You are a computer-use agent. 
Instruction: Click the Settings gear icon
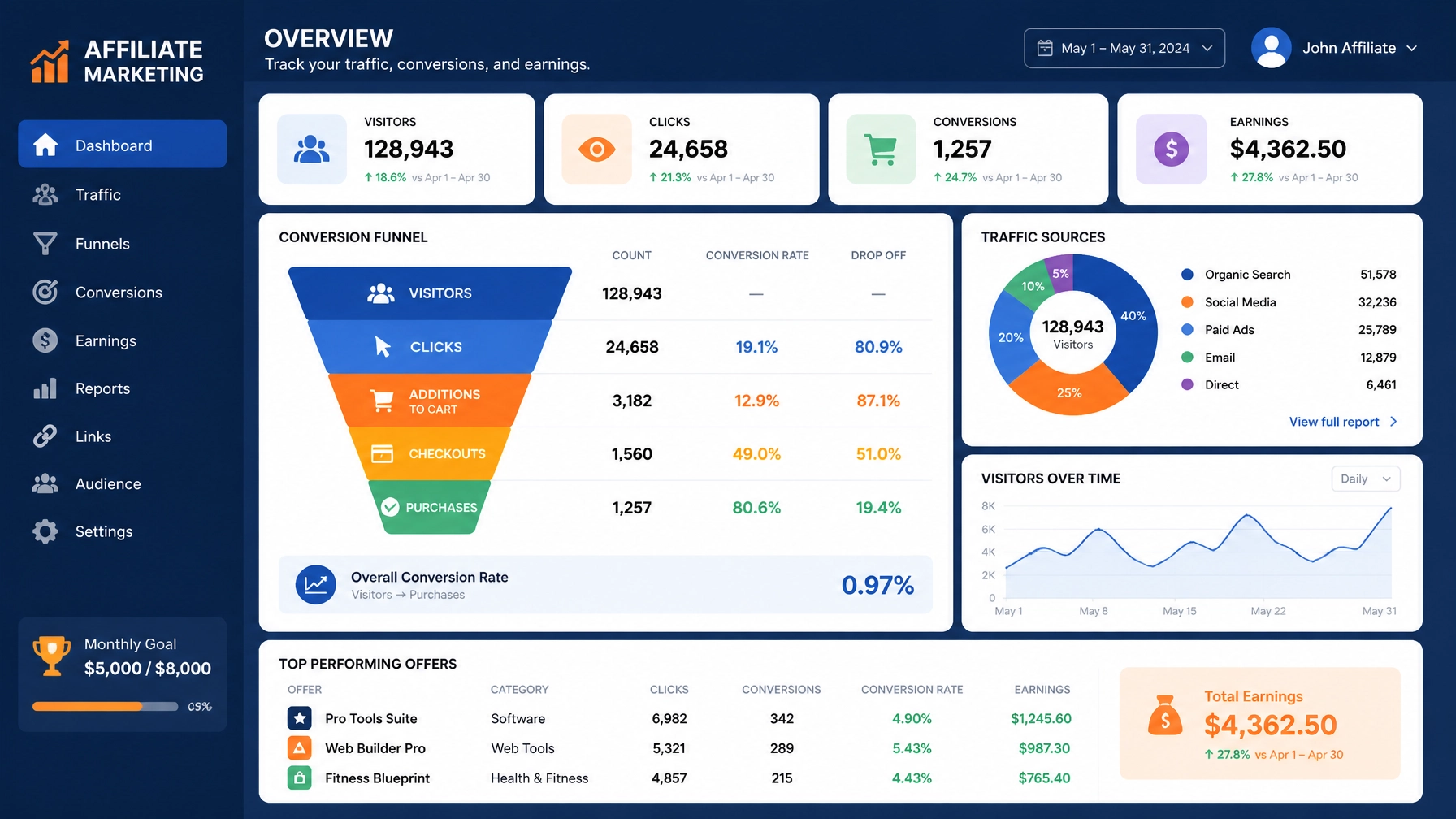coord(45,531)
